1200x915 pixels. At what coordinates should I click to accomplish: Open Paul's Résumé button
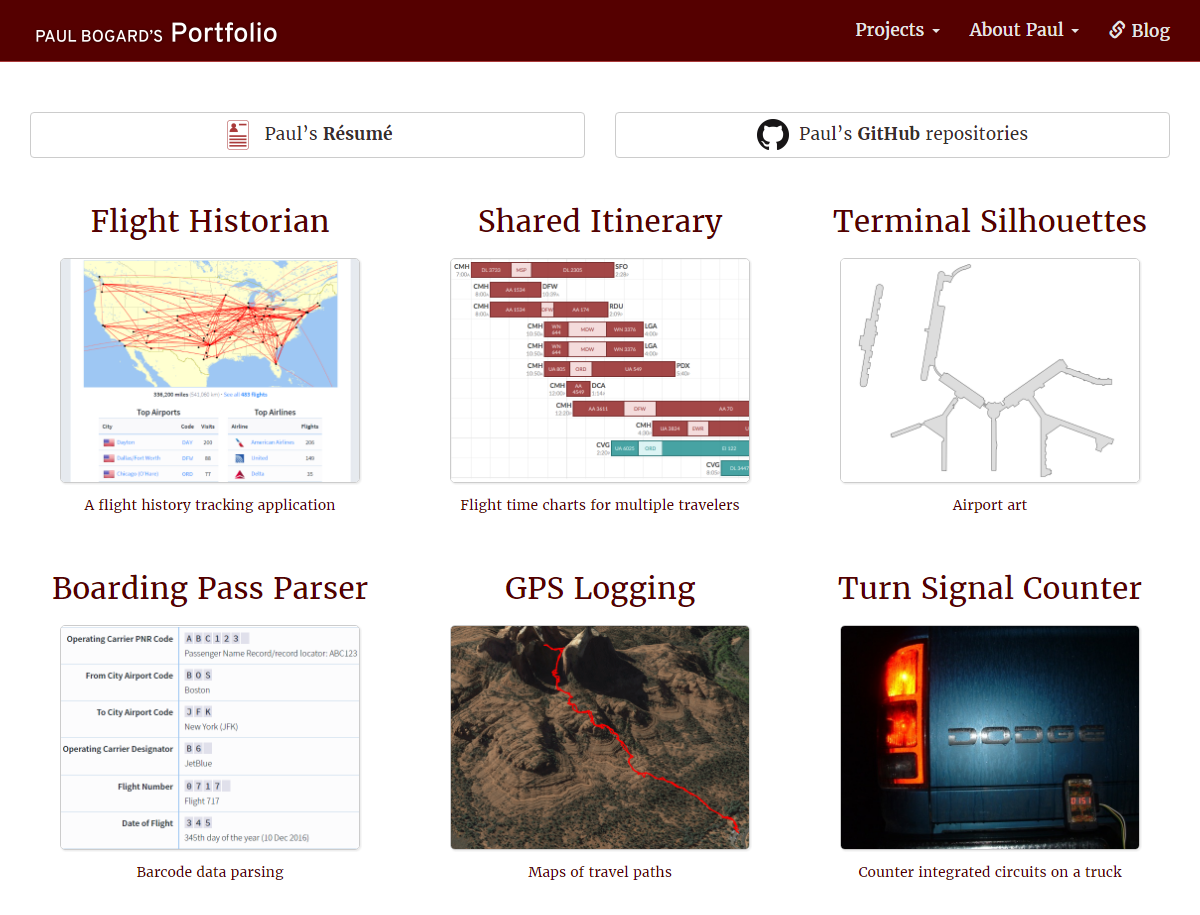coord(307,135)
